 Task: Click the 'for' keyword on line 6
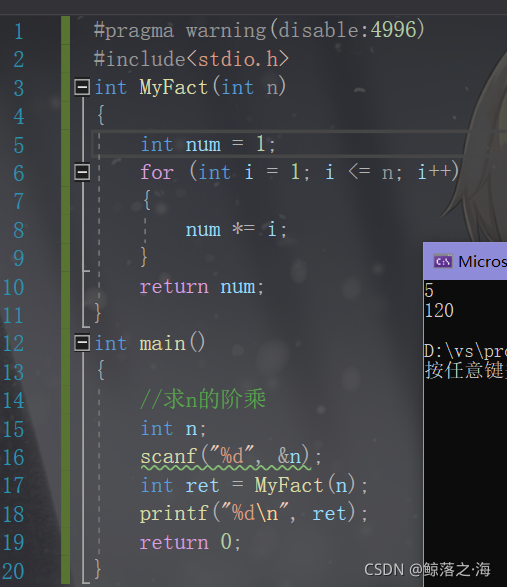coord(157,173)
